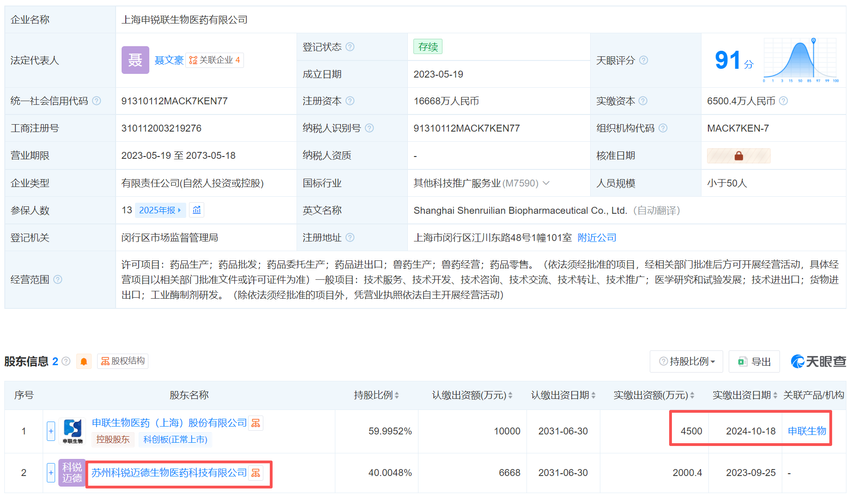848x500 pixels.
Task: Click 16668万人民币 registered capital value
Action: [x=446, y=101]
